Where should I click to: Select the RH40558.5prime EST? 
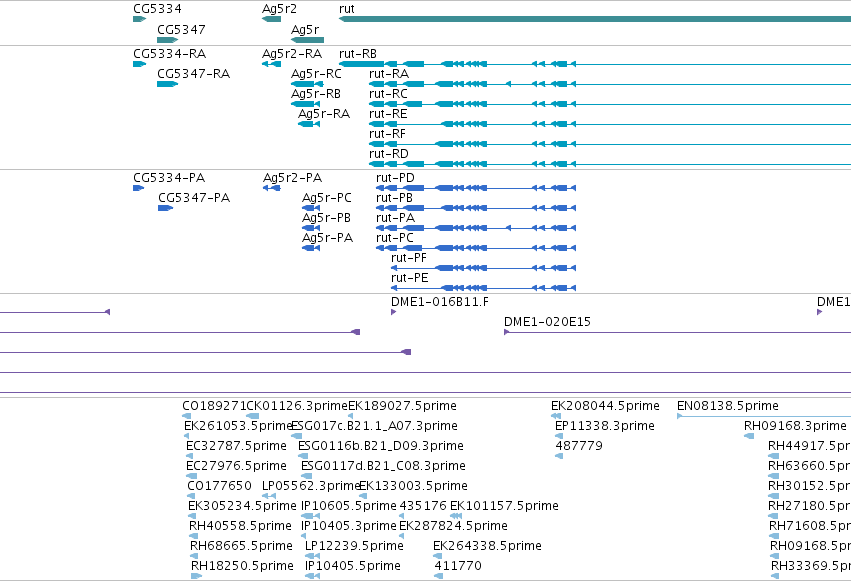click(x=193, y=536)
